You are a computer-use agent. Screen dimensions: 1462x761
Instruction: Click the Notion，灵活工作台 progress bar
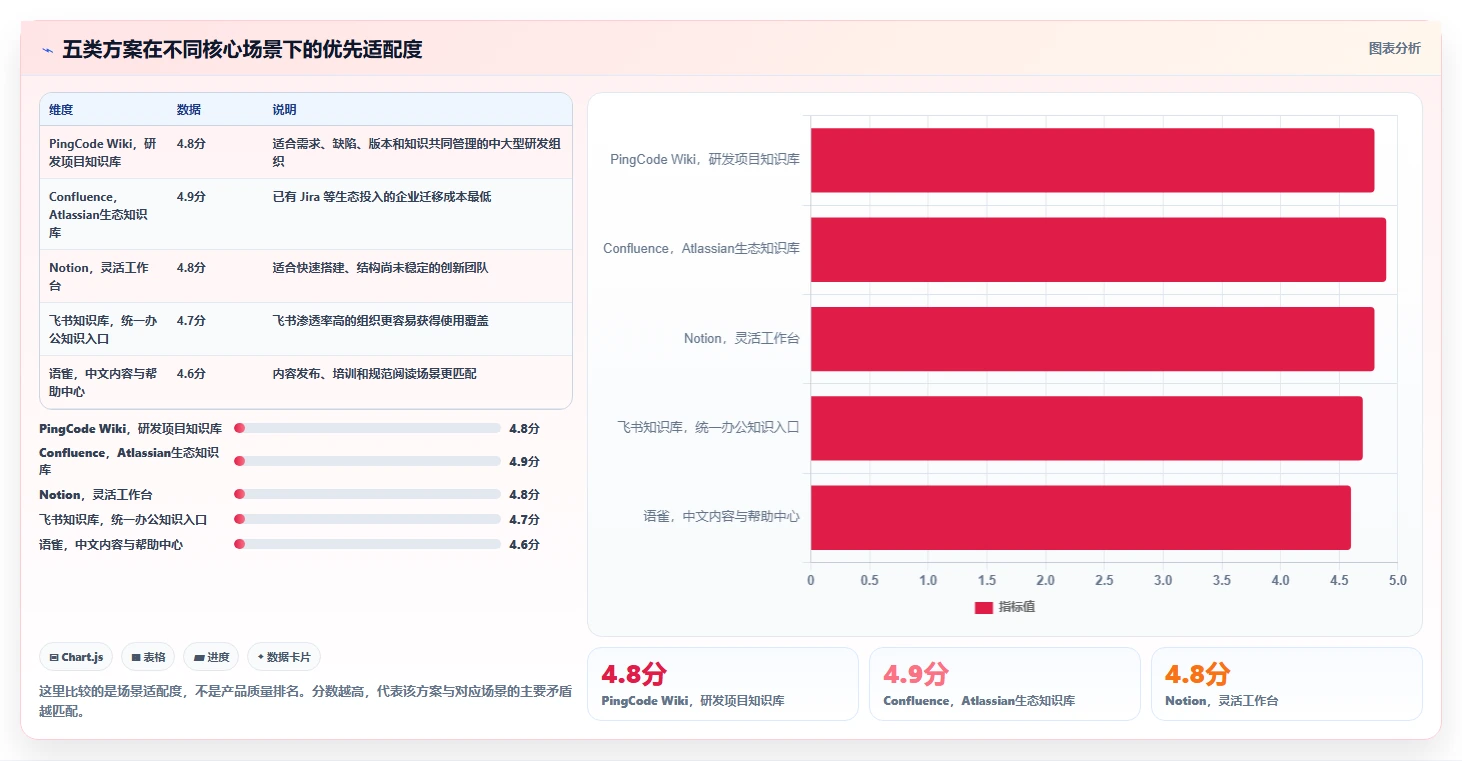point(367,494)
